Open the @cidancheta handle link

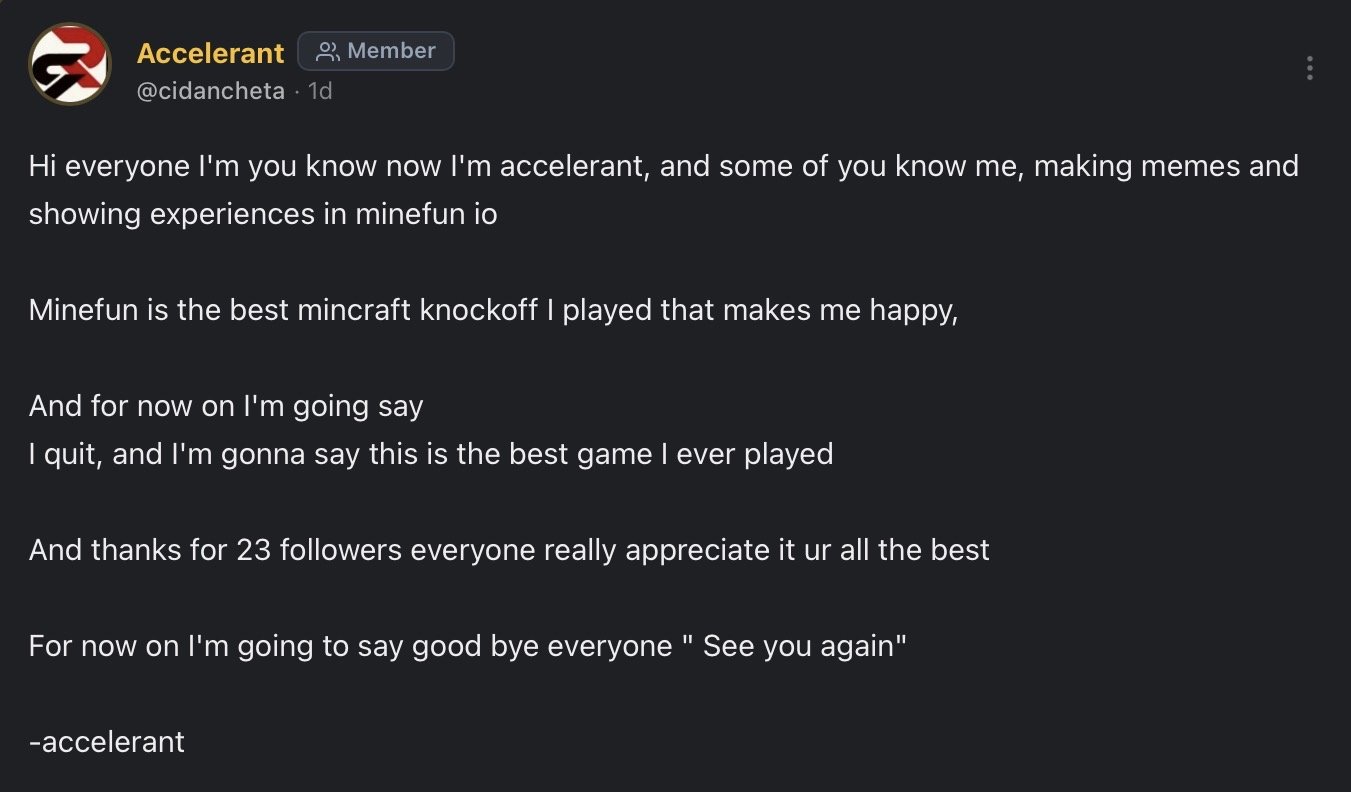(x=210, y=91)
